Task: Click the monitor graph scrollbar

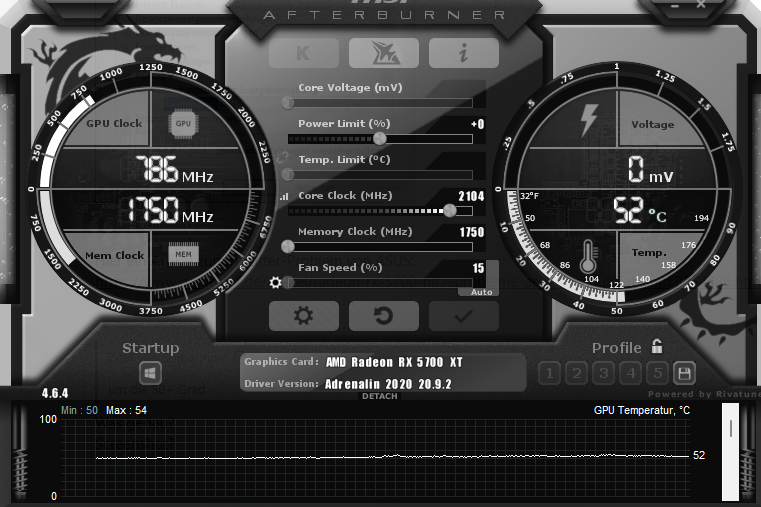Action: point(730,451)
